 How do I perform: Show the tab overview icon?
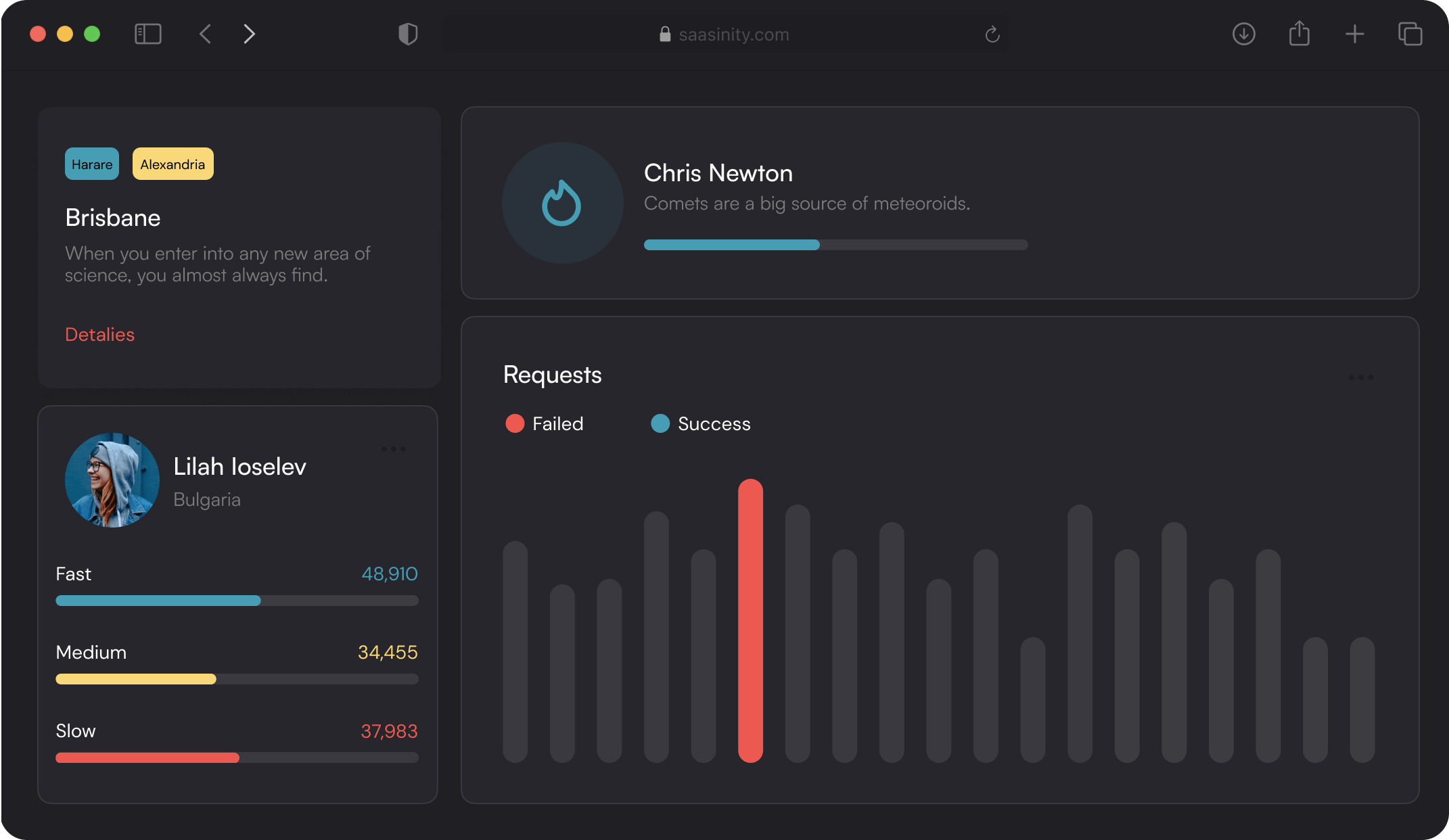1410,34
